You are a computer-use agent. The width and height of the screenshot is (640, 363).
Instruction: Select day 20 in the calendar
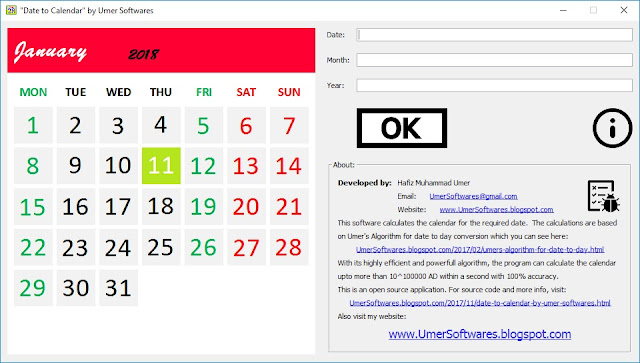click(x=246, y=207)
